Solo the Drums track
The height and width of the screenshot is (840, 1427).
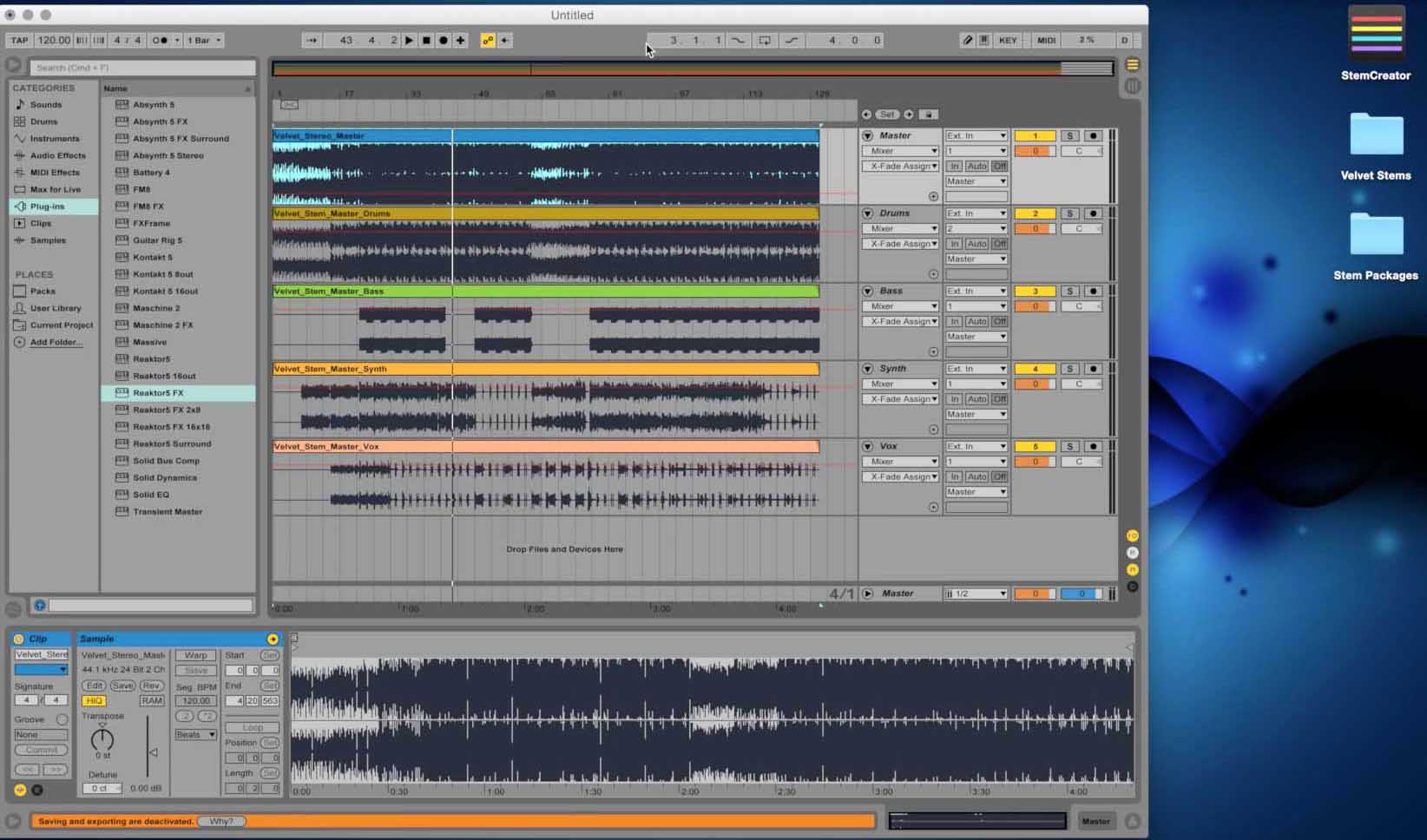[1070, 213]
